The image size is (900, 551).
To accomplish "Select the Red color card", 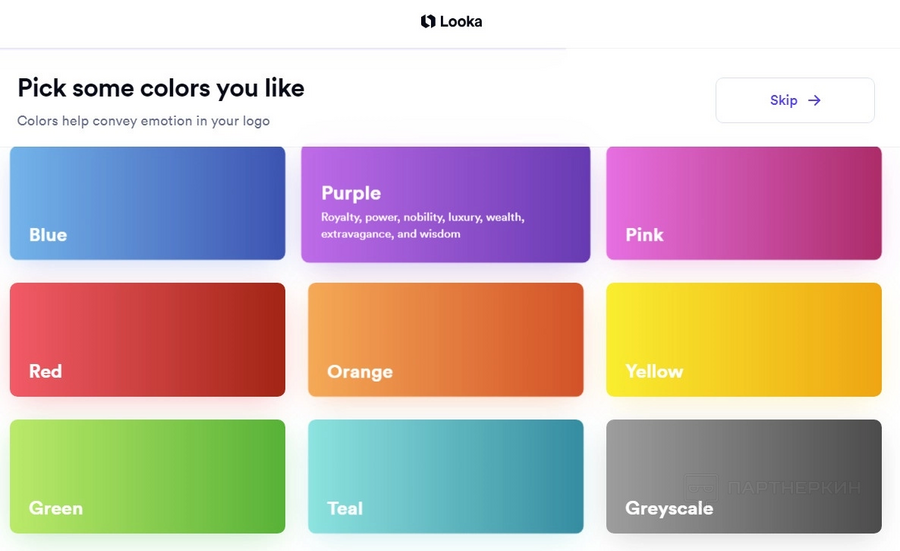I will (x=148, y=339).
